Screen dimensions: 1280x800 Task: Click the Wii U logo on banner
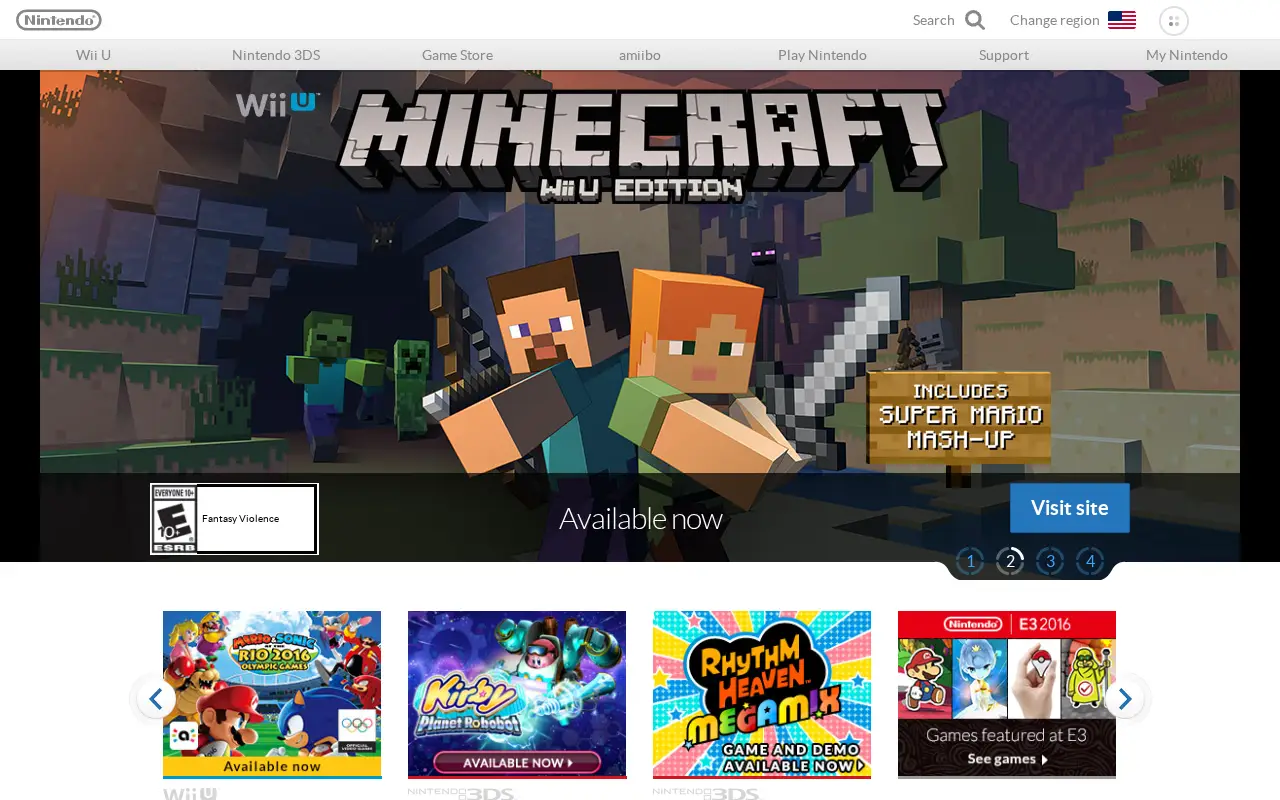point(278,104)
